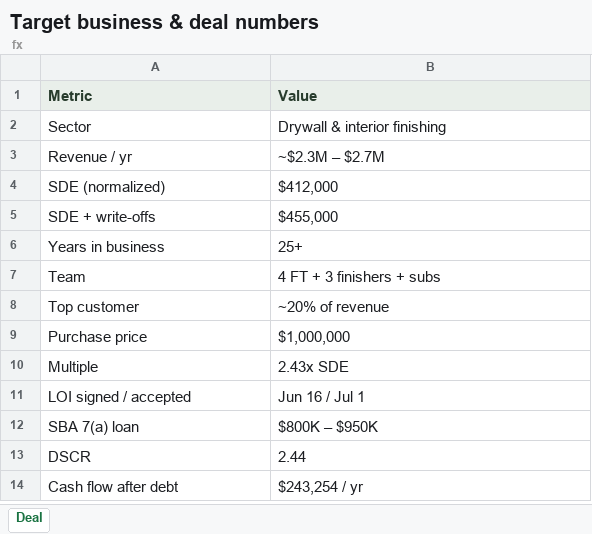
Task: Select 'Cash flow after debt' cell
Action: click(156, 486)
